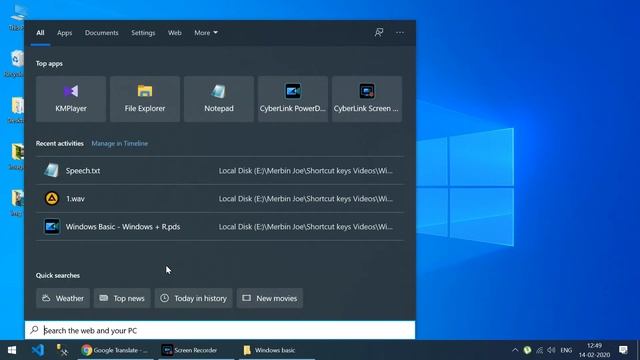The image size is (640, 360).
Task: Switch to the Settings tab
Action: click(x=143, y=33)
